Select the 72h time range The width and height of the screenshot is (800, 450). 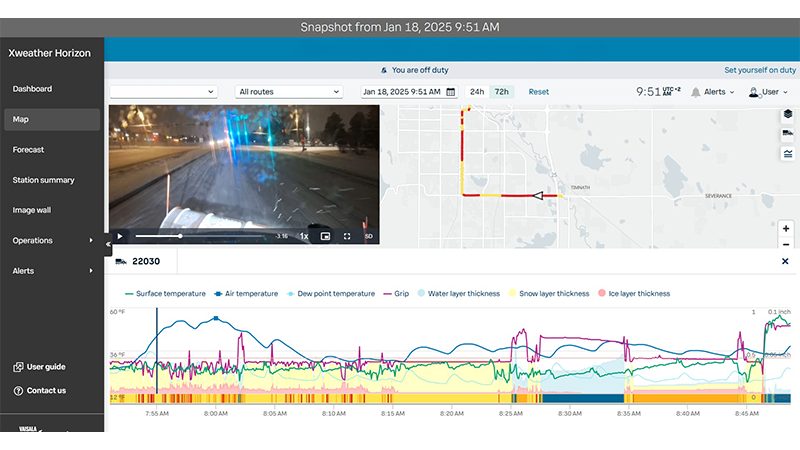click(x=502, y=92)
